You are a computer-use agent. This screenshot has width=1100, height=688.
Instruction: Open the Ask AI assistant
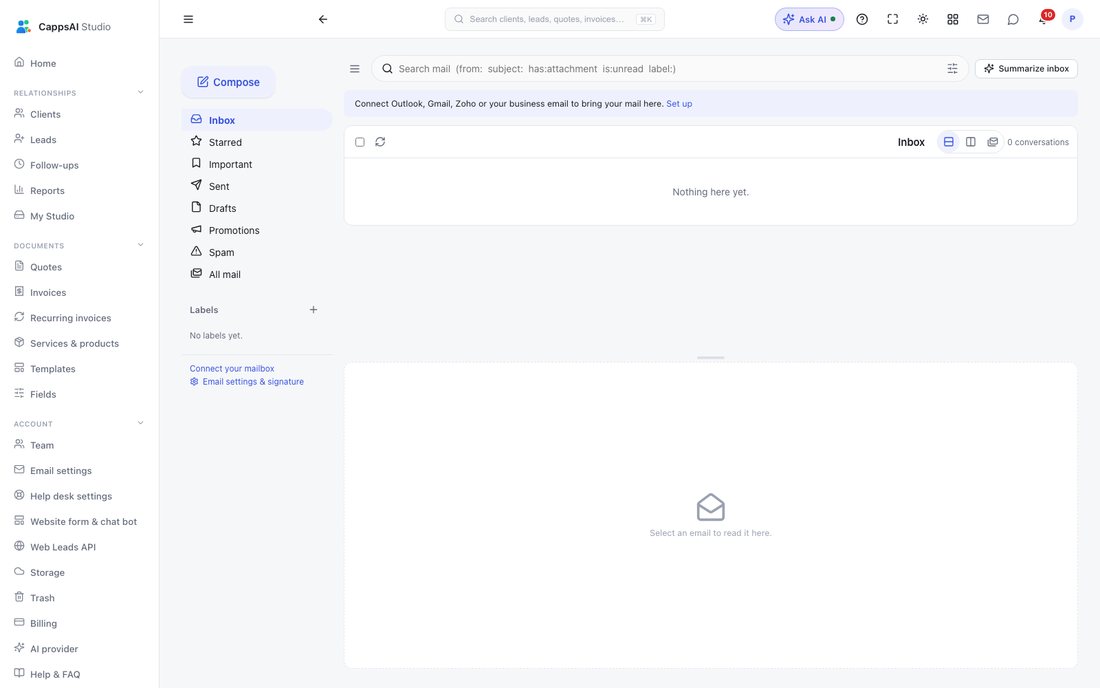(809, 20)
